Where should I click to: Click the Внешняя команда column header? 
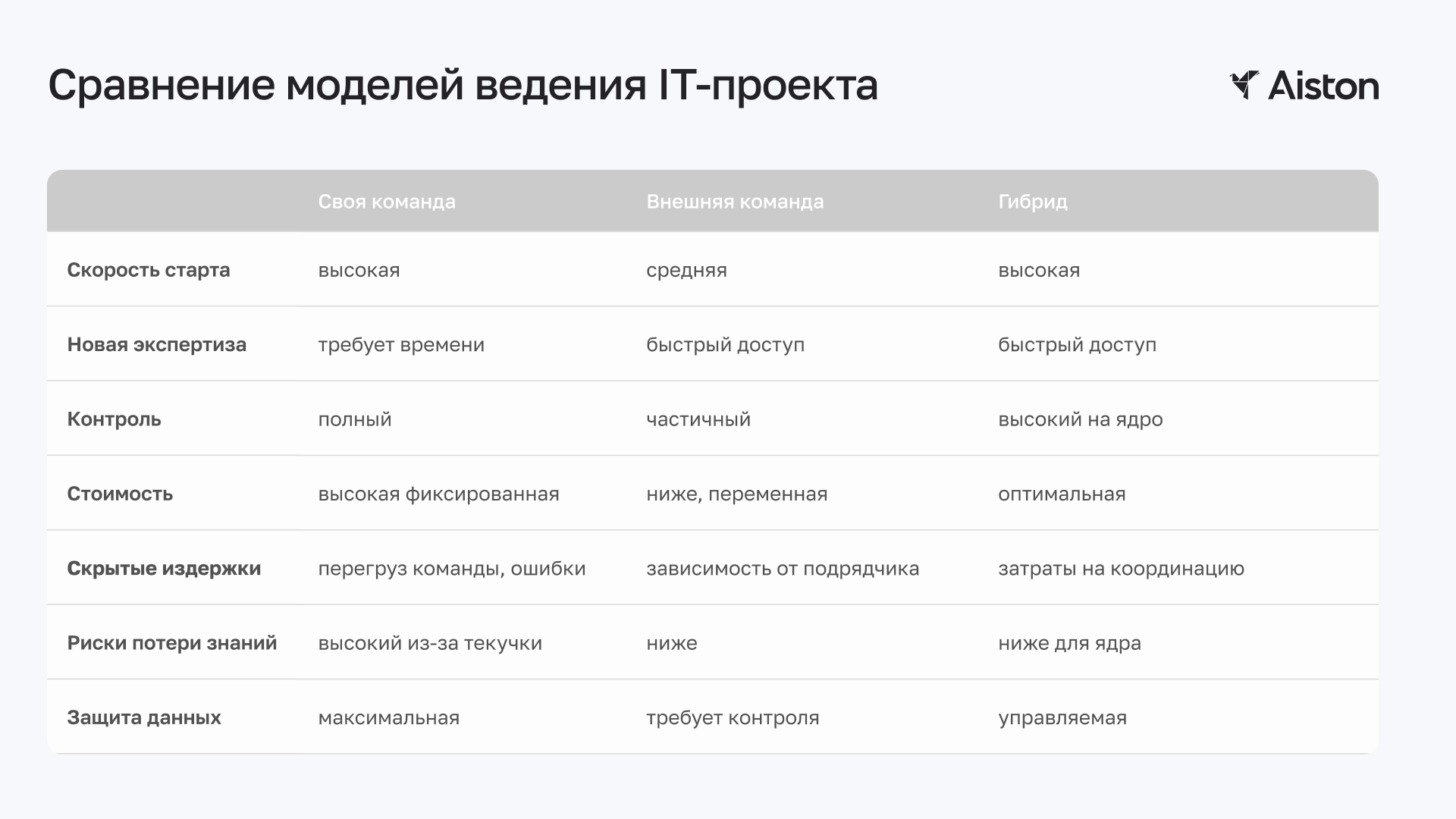735,202
